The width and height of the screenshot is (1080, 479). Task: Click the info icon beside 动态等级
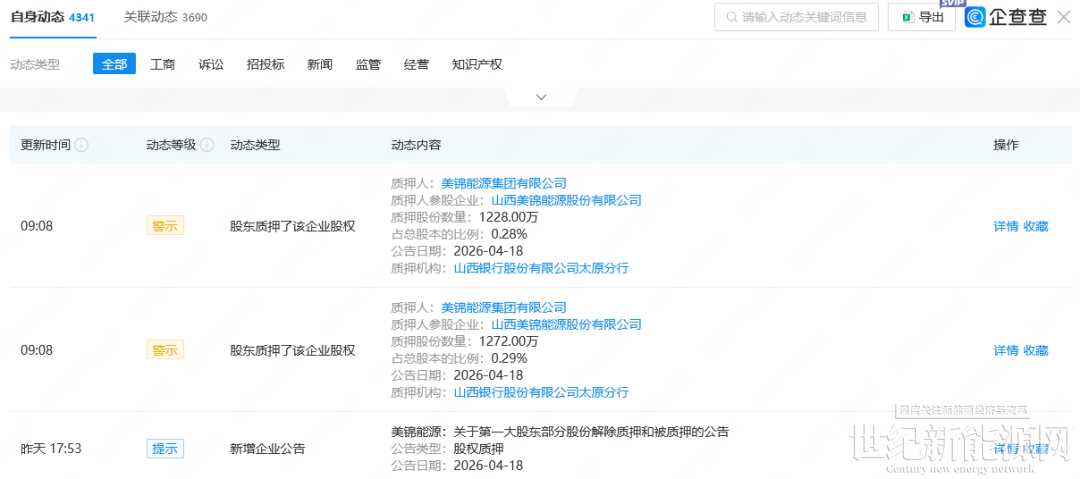[207, 145]
